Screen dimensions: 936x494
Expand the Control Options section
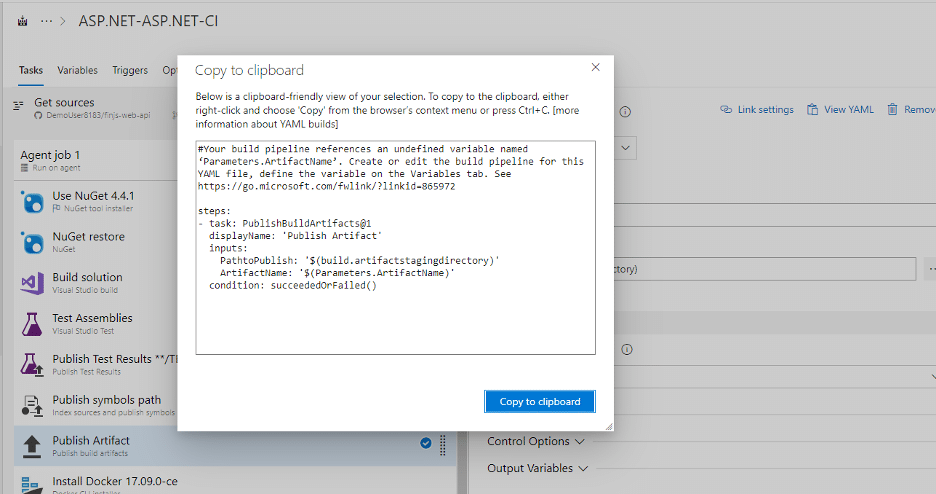coord(535,441)
